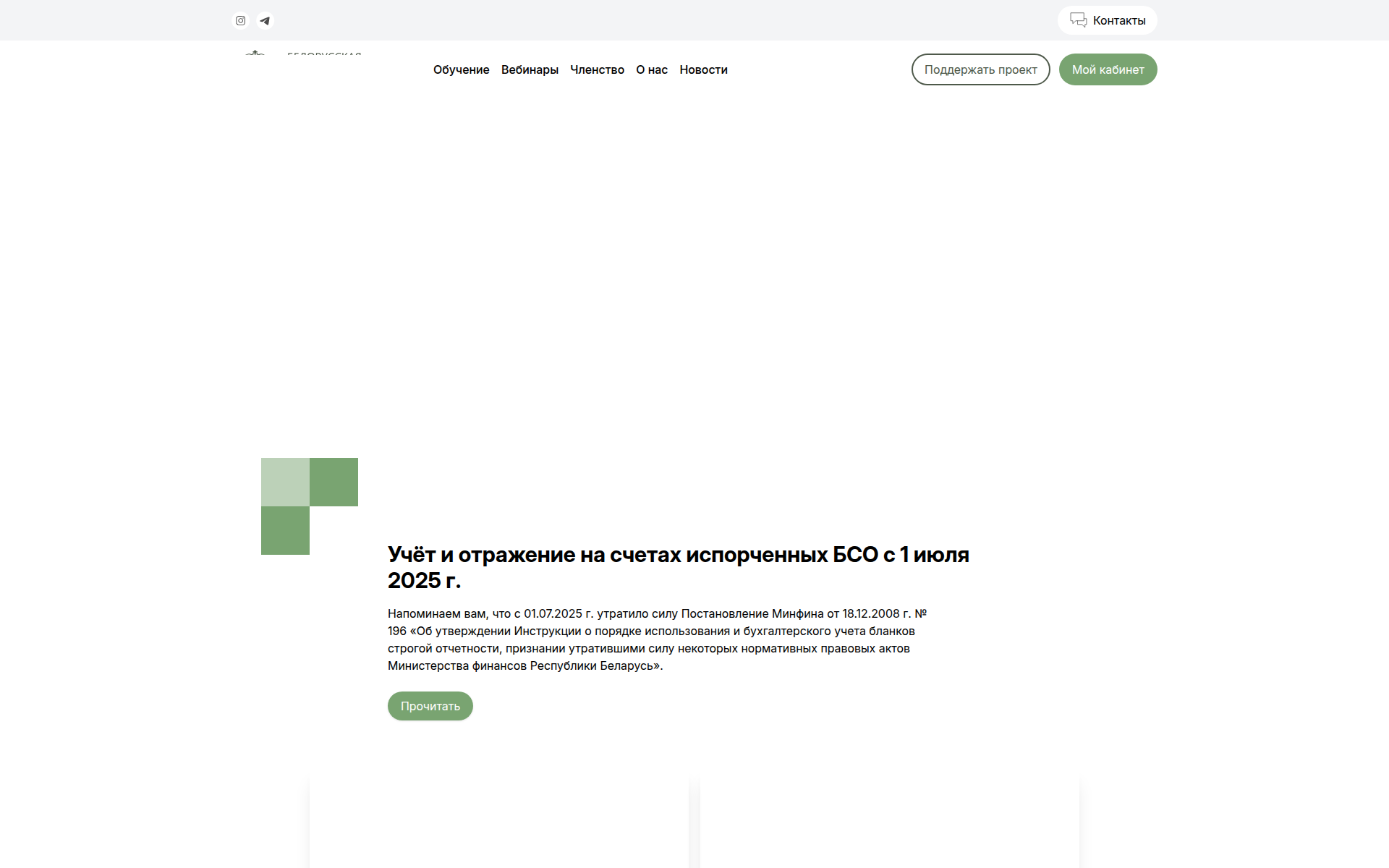1389x868 pixels.
Task: Open the Членство menu item
Action: tap(597, 69)
